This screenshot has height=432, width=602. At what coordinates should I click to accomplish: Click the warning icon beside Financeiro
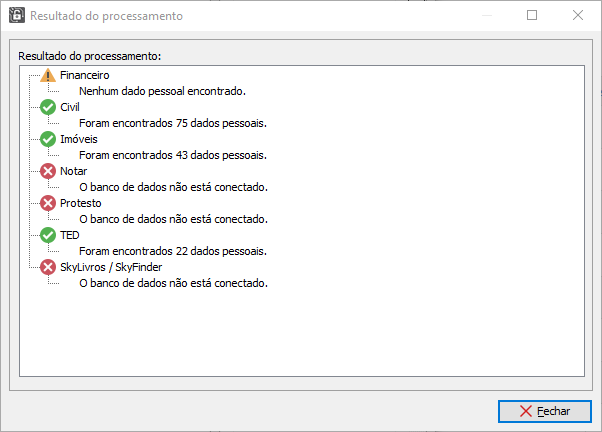tap(48, 75)
